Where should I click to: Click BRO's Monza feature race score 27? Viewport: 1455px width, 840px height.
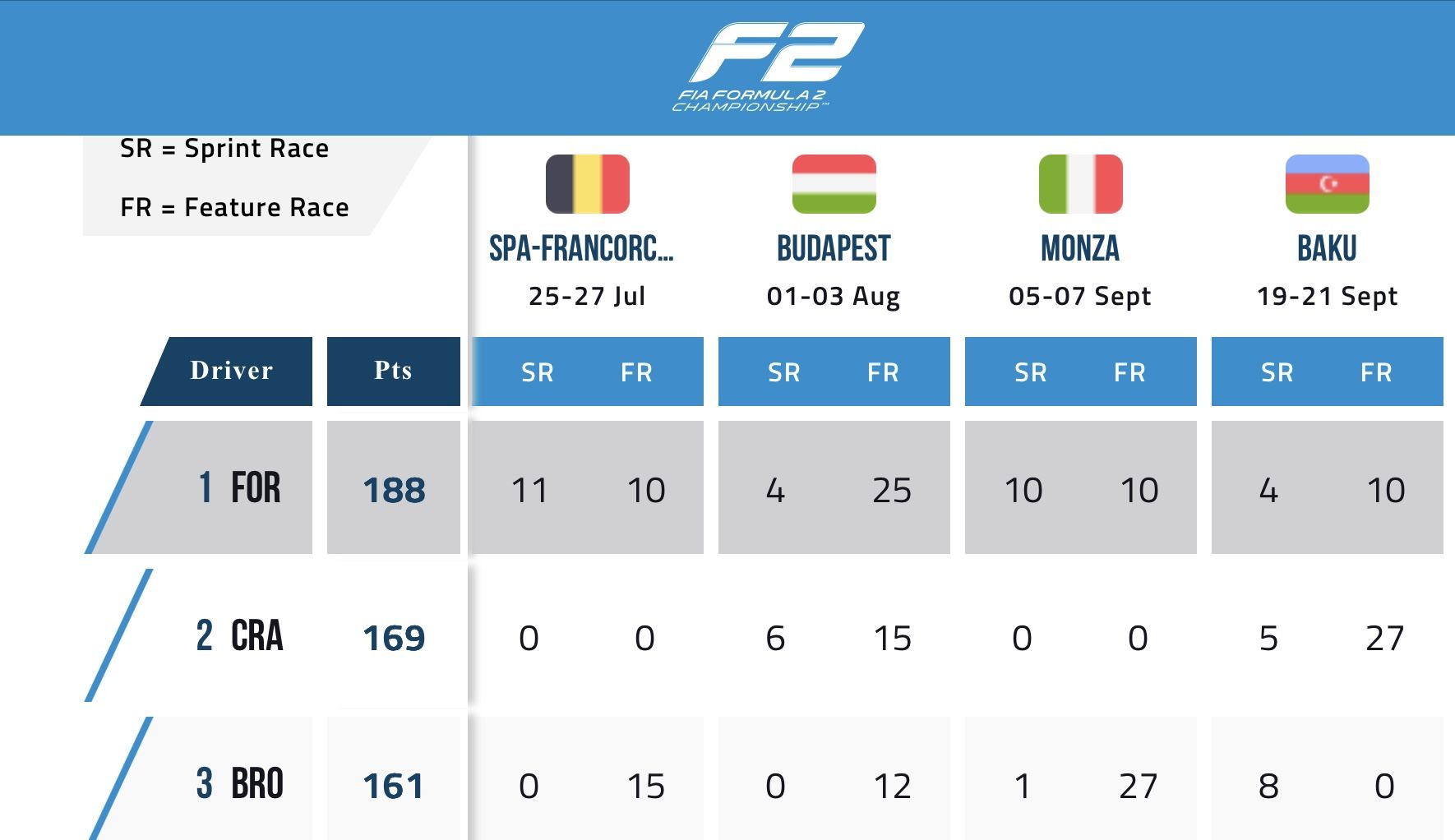point(1138,787)
